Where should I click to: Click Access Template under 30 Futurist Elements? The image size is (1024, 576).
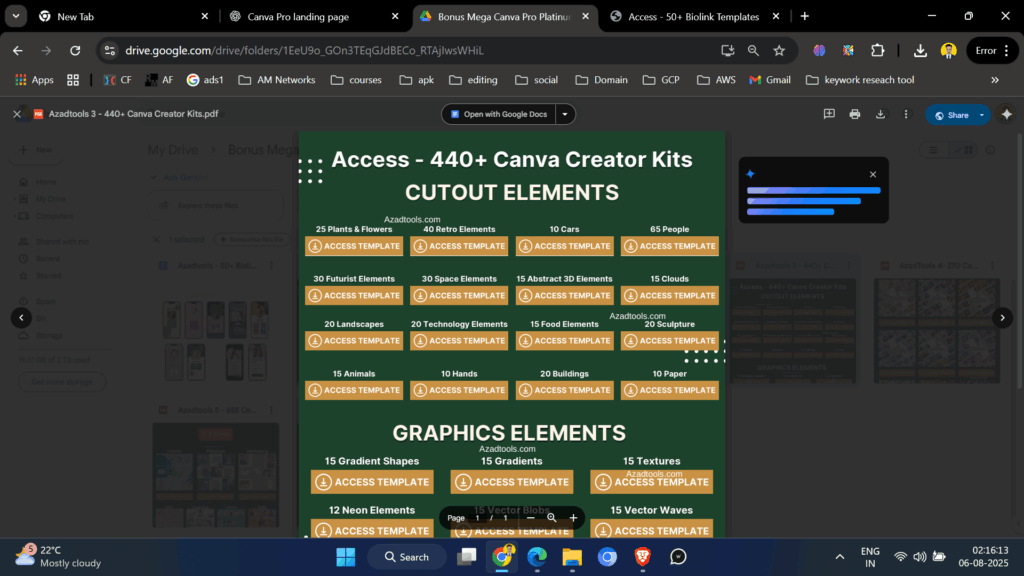tap(354, 295)
